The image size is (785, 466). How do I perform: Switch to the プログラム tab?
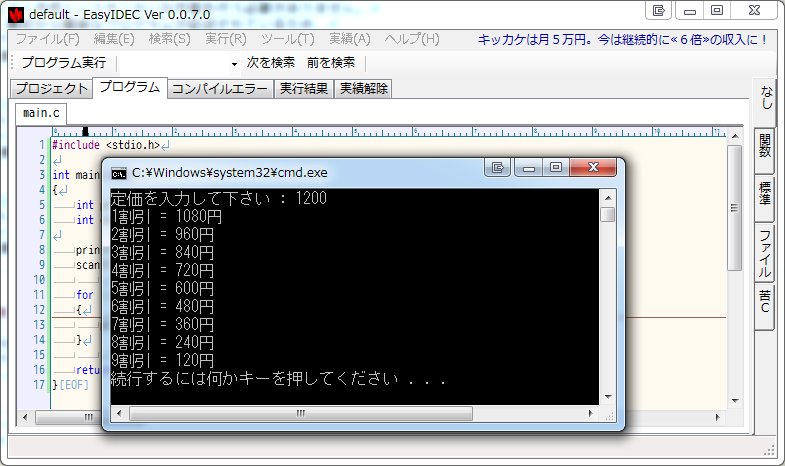130,87
